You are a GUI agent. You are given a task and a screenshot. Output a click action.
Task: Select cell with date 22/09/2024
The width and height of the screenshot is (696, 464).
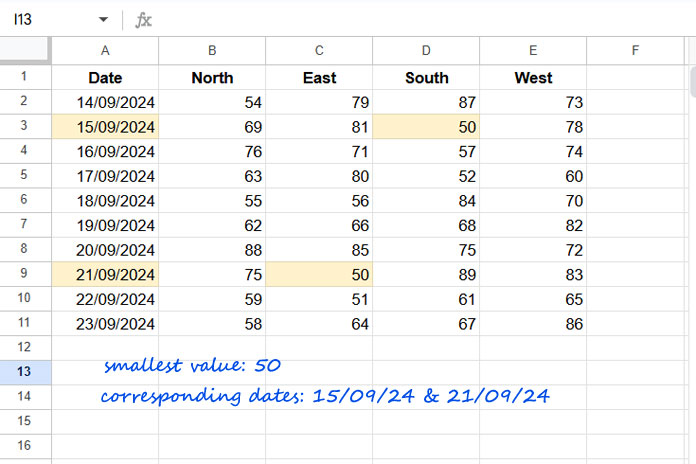tap(105, 299)
